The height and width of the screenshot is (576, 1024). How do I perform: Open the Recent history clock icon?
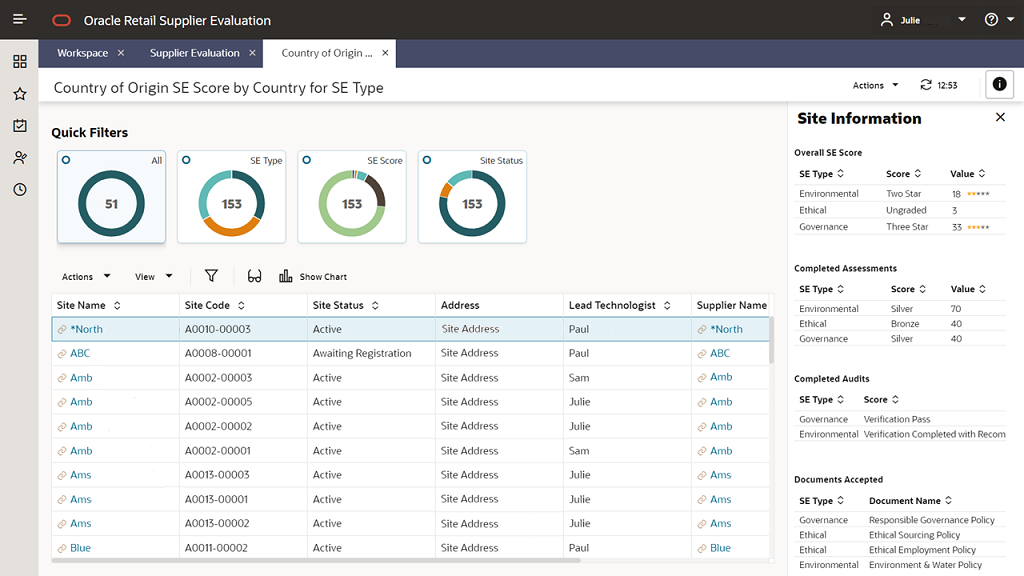click(x=19, y=189)
